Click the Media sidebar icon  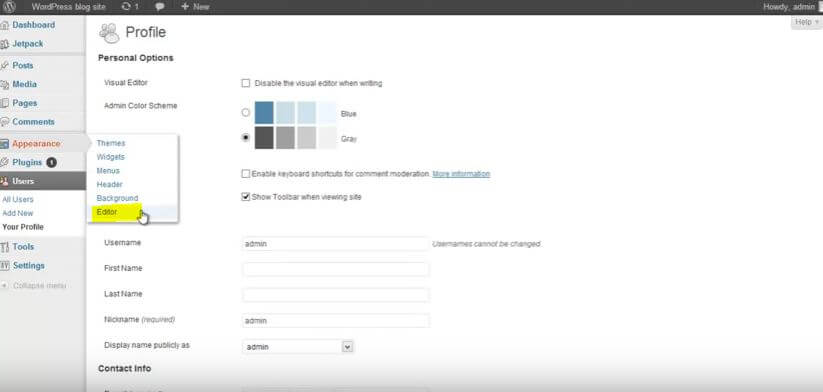(5, 84)
